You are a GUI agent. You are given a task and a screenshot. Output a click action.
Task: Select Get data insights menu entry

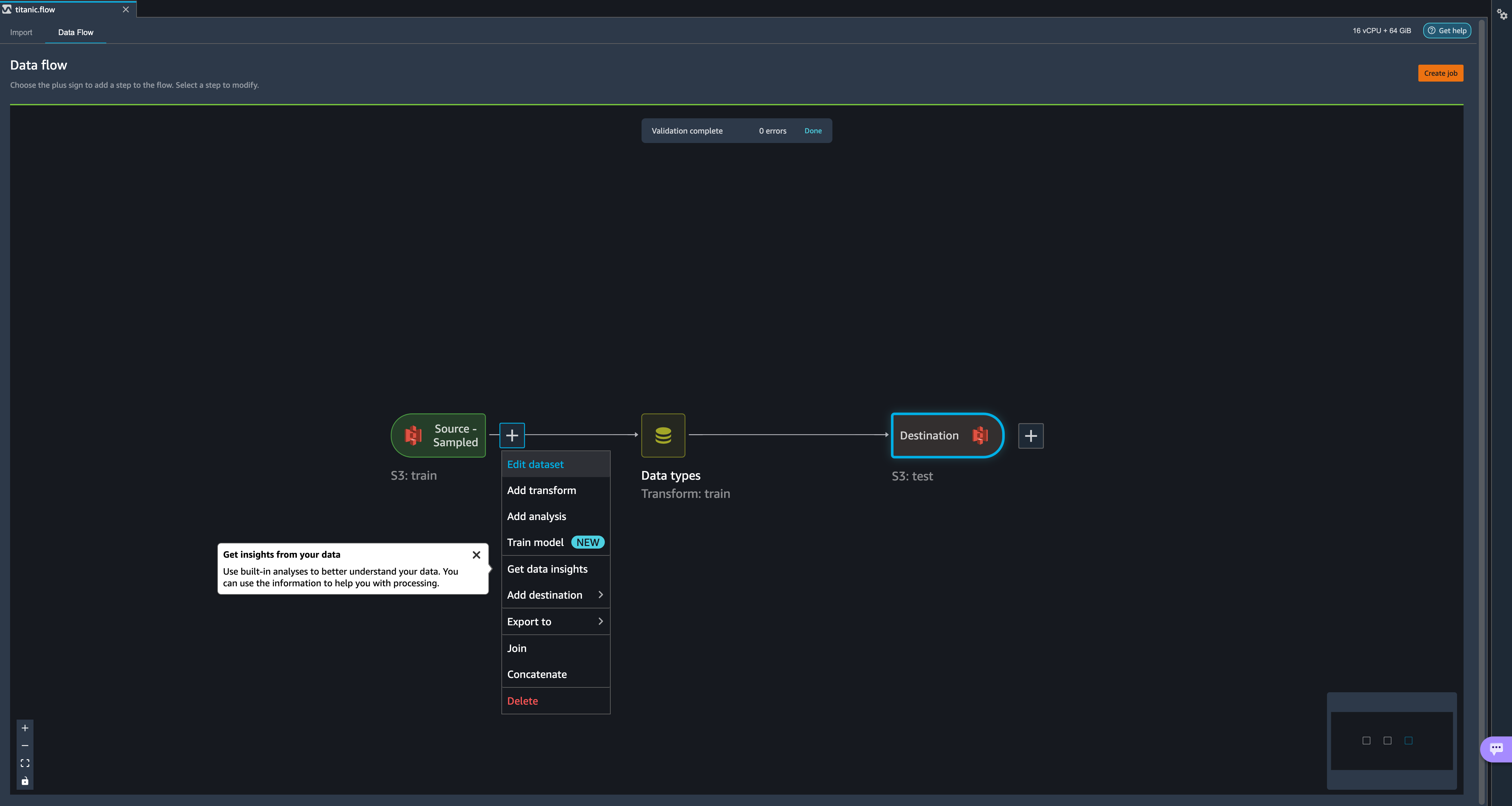click(547, 569)
